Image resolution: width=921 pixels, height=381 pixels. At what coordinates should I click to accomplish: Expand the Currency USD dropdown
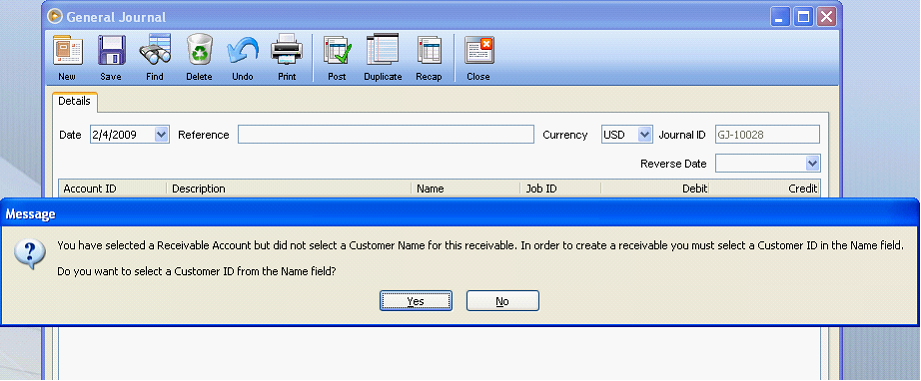tap(644, 134)
